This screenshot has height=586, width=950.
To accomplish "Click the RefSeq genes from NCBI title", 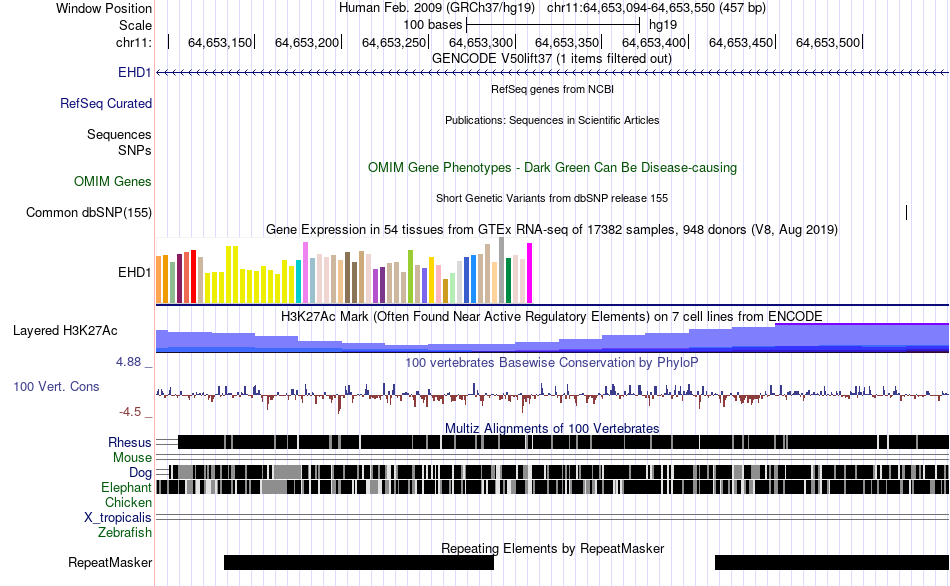I will (x=553, y=89).
